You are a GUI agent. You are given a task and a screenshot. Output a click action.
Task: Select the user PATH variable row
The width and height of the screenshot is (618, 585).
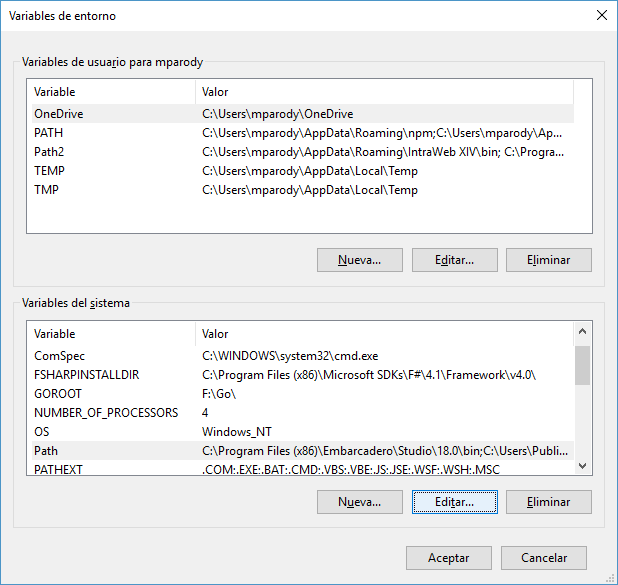tap(303, 133)
